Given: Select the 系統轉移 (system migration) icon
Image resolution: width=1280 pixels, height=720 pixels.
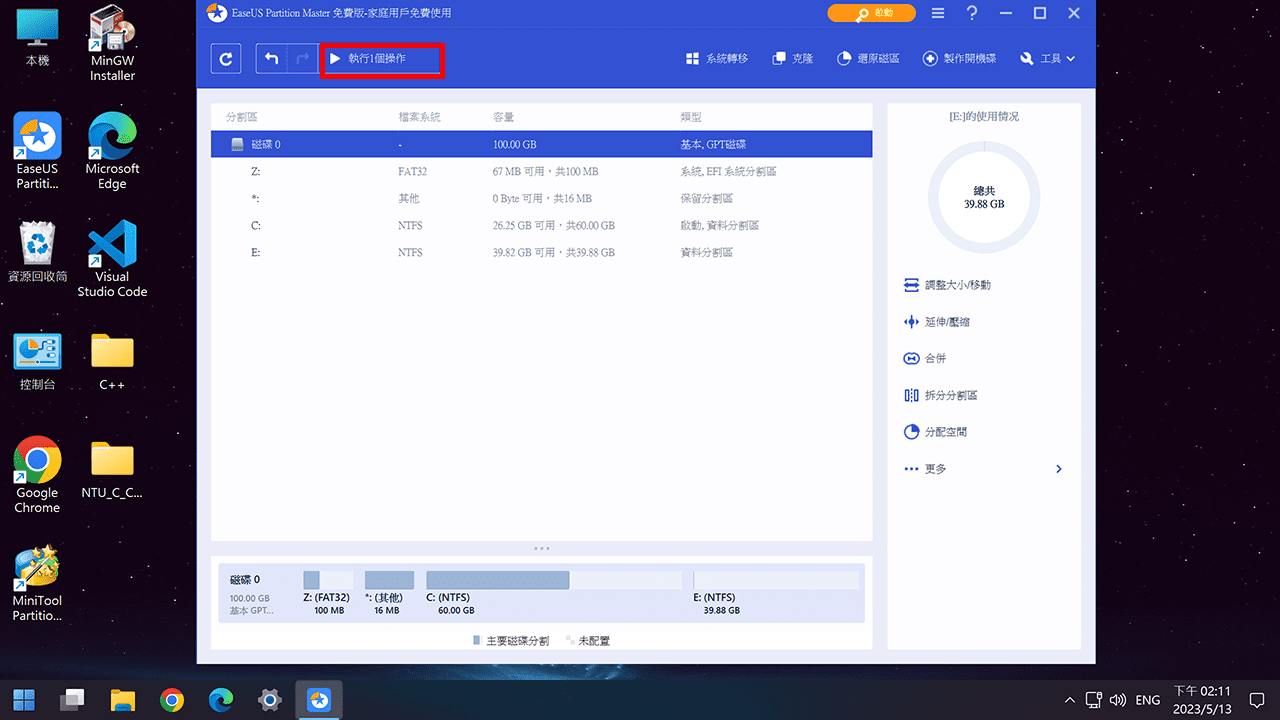Looking at the screenshot, I should pos(716,58).
